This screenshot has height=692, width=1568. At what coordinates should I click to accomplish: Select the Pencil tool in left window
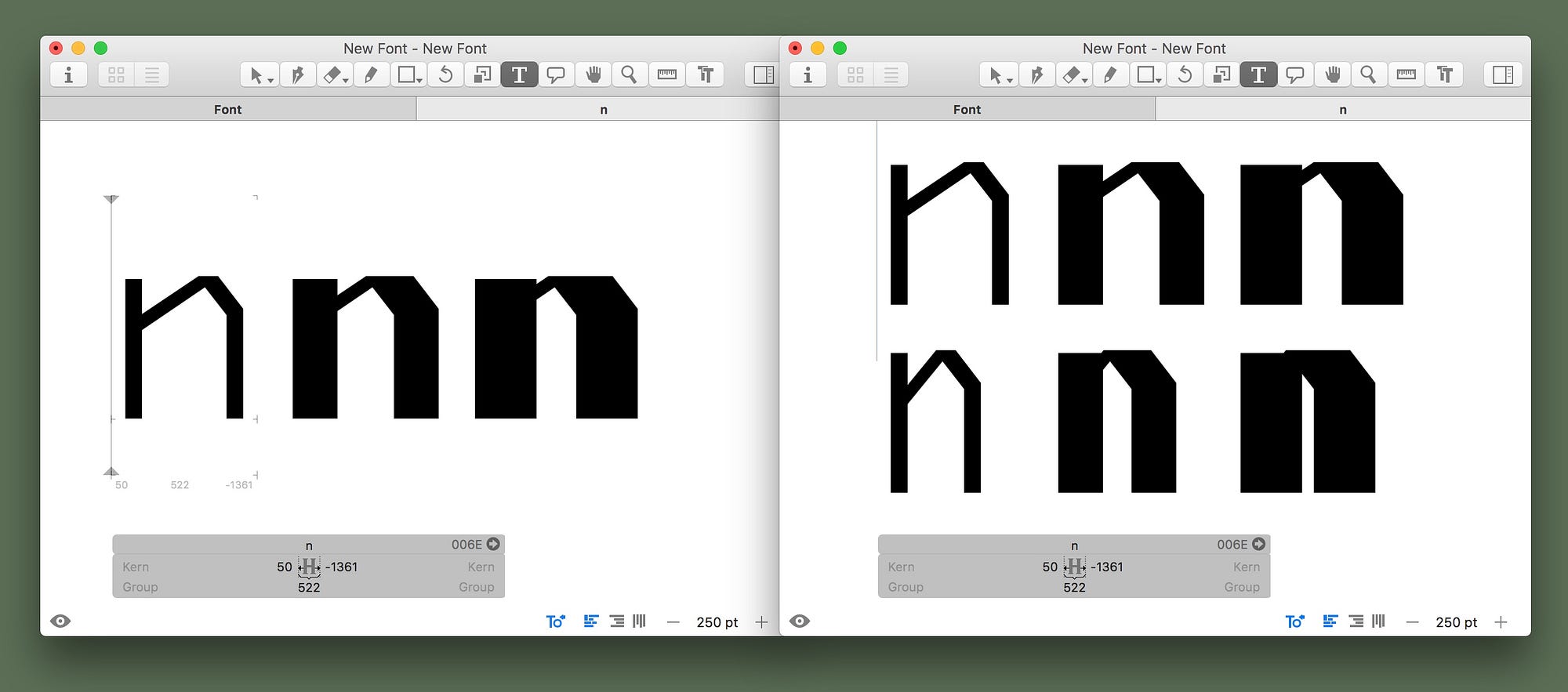coord(372,74)
